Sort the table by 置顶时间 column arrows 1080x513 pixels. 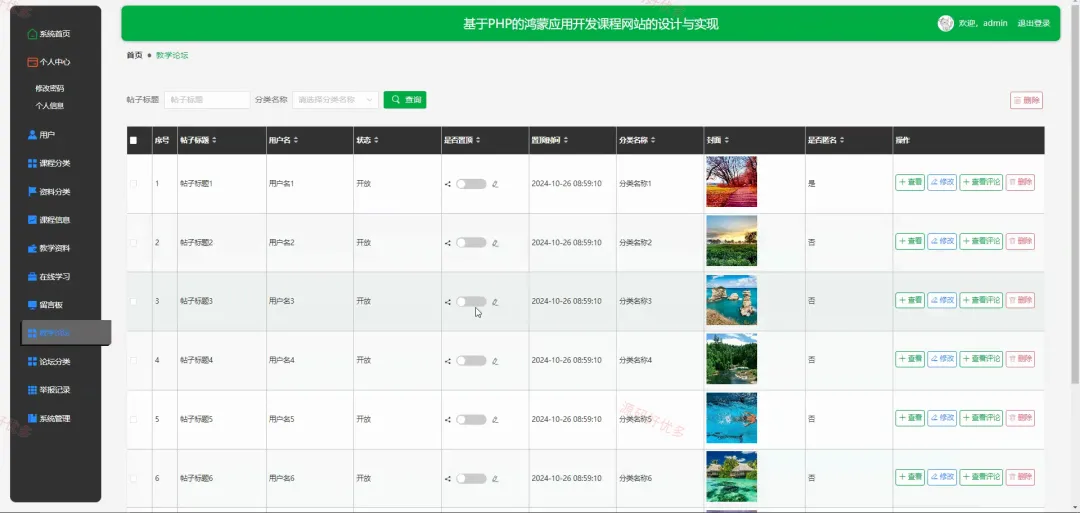point(565,140)
